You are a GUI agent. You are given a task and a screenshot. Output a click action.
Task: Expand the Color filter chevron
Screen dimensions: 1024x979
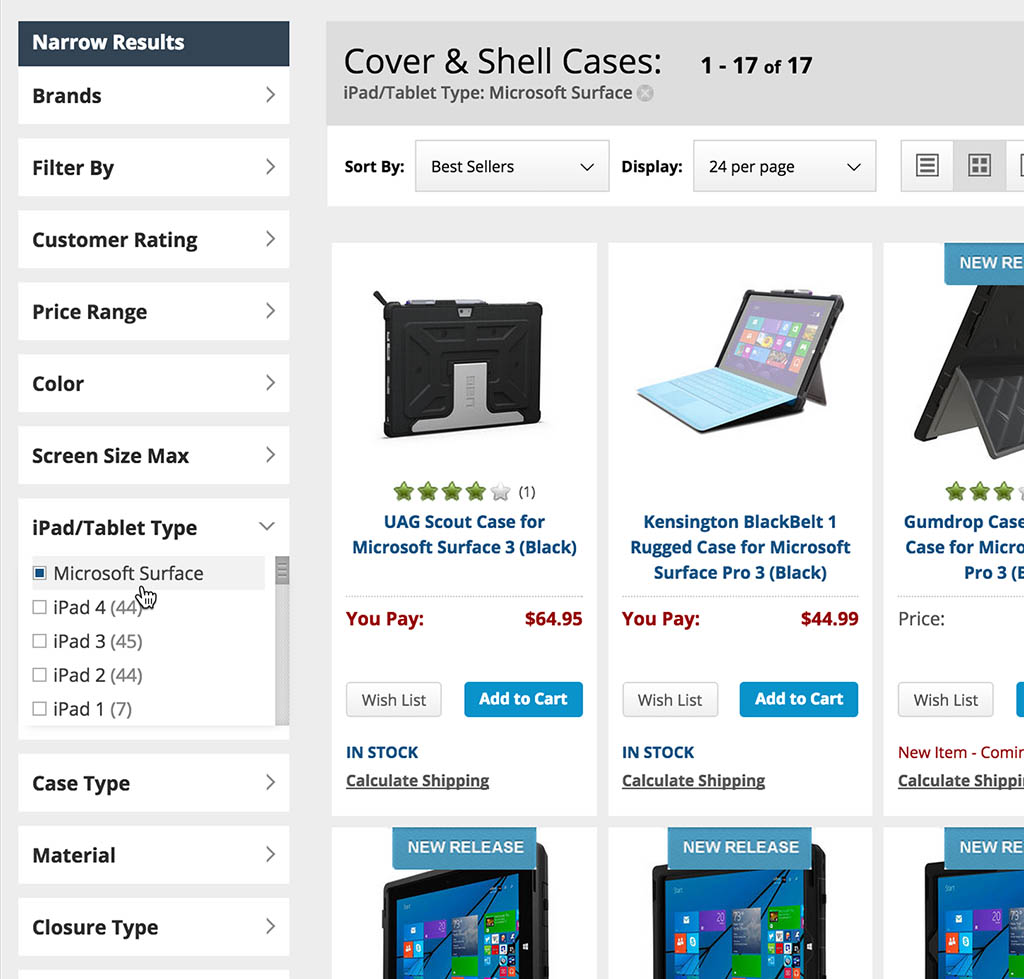[270, 383]
